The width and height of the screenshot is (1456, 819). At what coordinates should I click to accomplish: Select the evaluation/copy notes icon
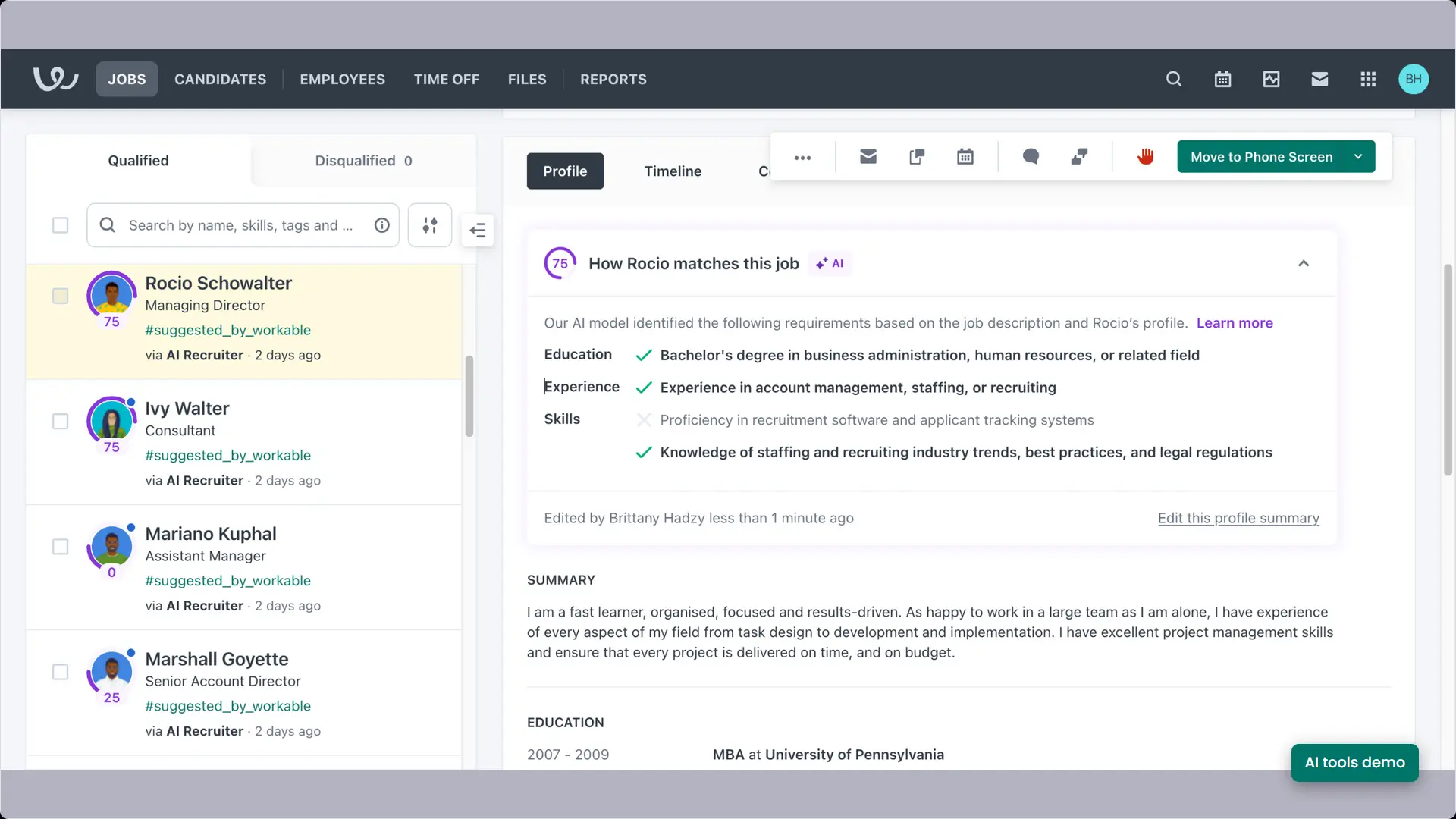[x=916, y=156]
